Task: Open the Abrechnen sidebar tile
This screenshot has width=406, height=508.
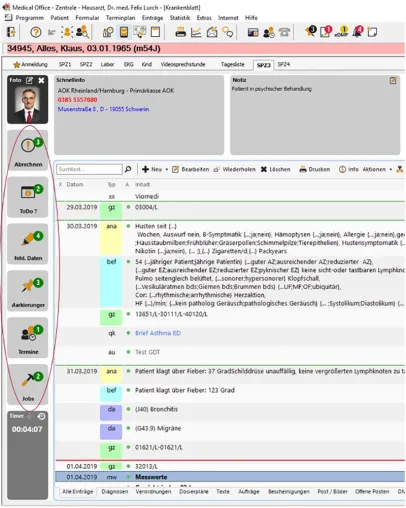Action: tap(28, 150)
